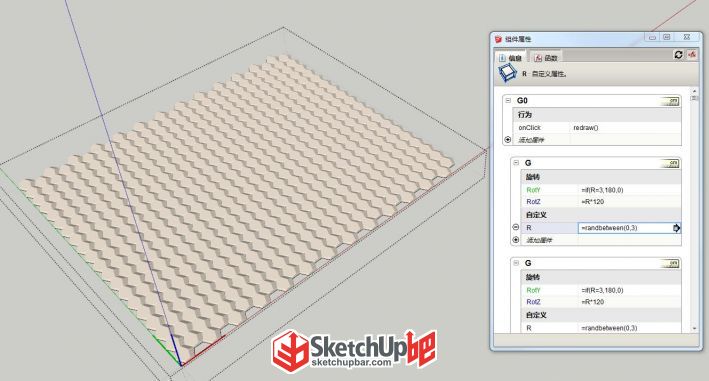709x381 pixels.
Task: Toggle the on switch for second G component
Action: [x=670, y=263]
